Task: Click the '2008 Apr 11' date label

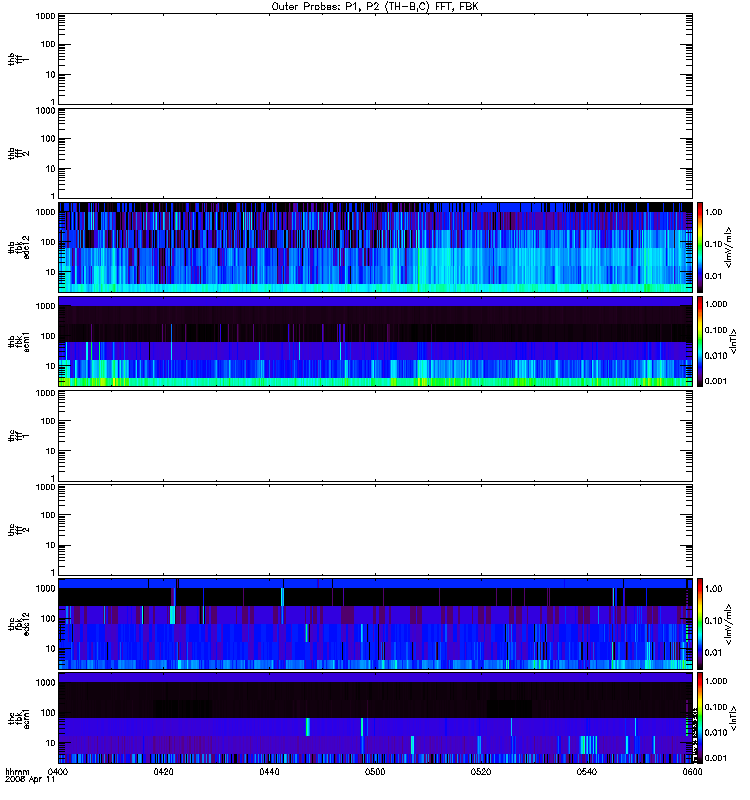Action: [30, 780]
